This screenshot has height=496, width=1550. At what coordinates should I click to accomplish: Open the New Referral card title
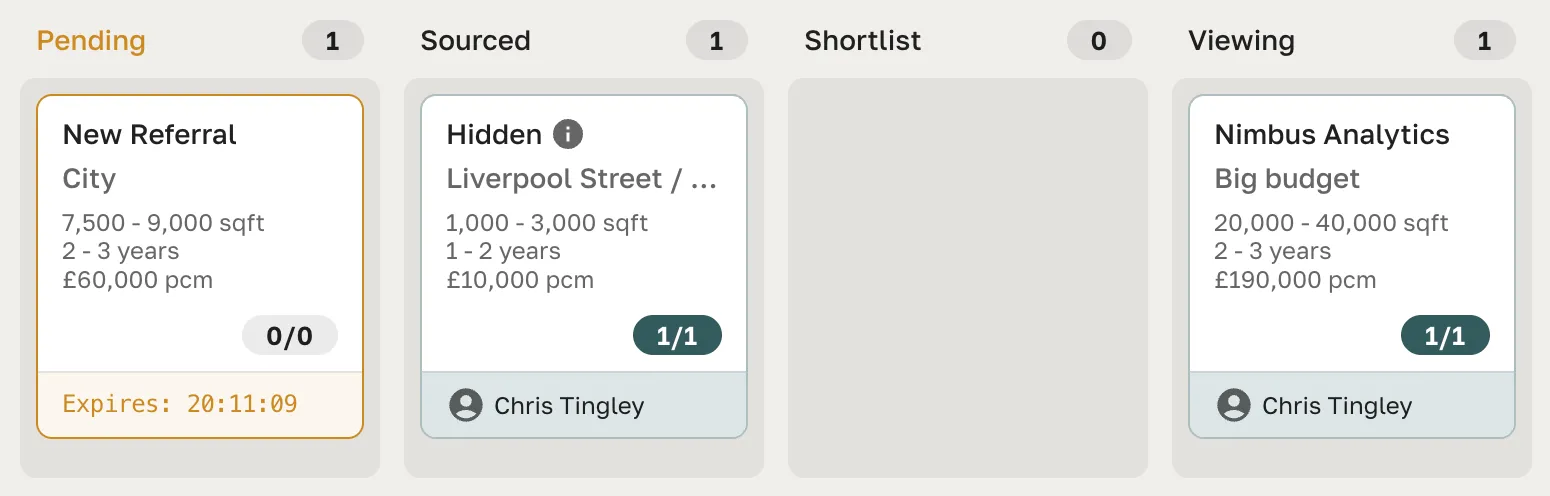[150, 134]
